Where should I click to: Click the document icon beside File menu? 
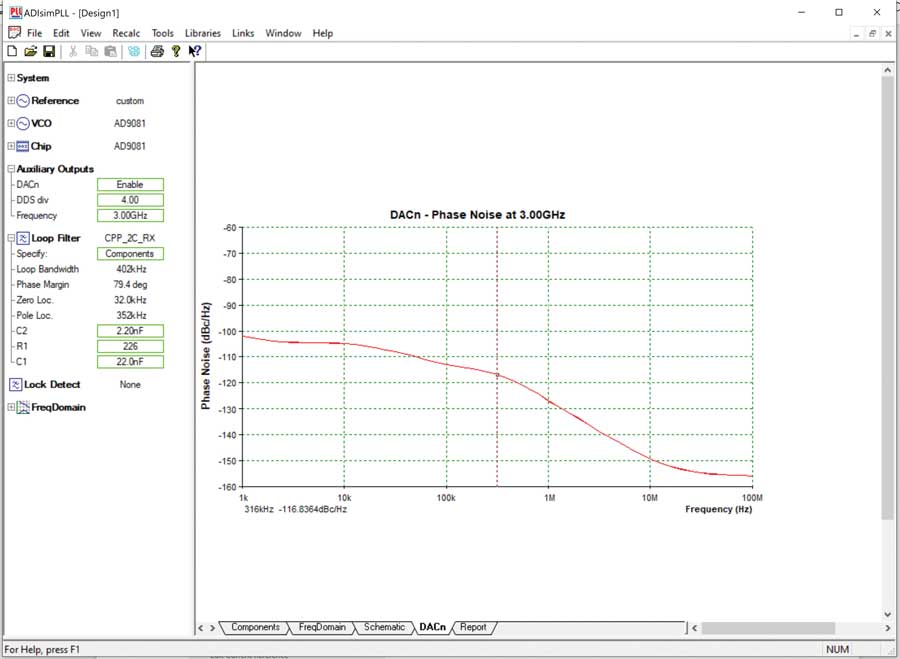point(14,33)
